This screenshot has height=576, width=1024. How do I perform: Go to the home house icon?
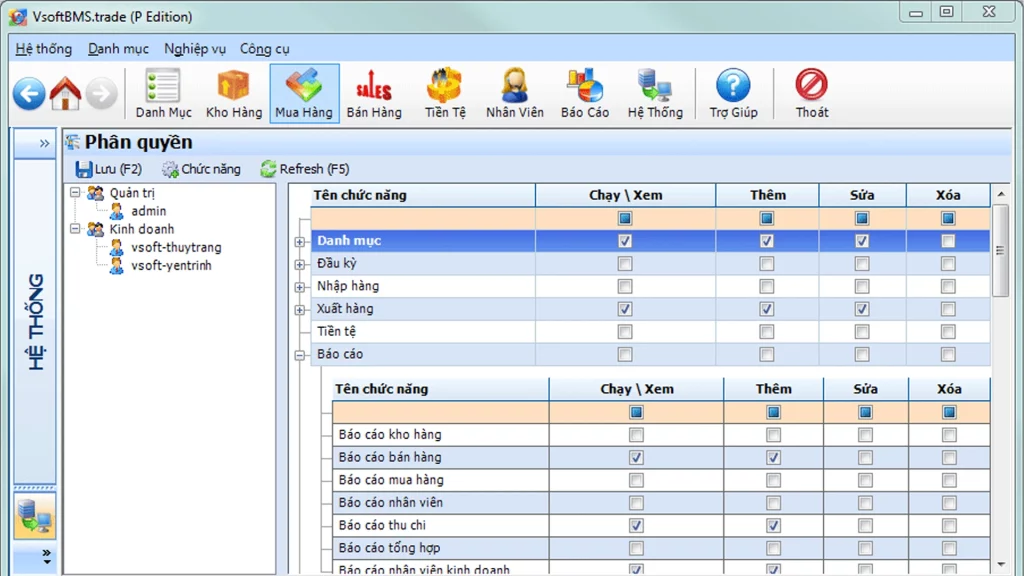click(x=66, y=94)
